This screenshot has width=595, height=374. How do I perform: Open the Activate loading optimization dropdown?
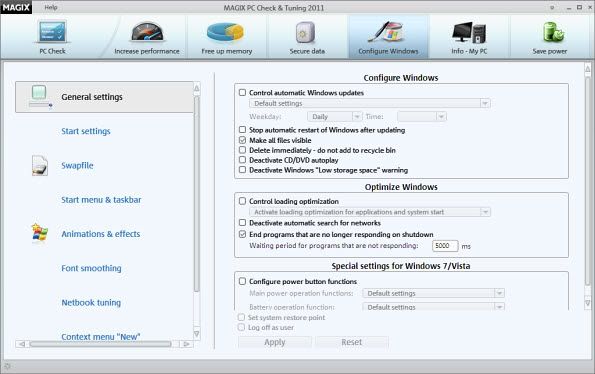tap(370, 212)
